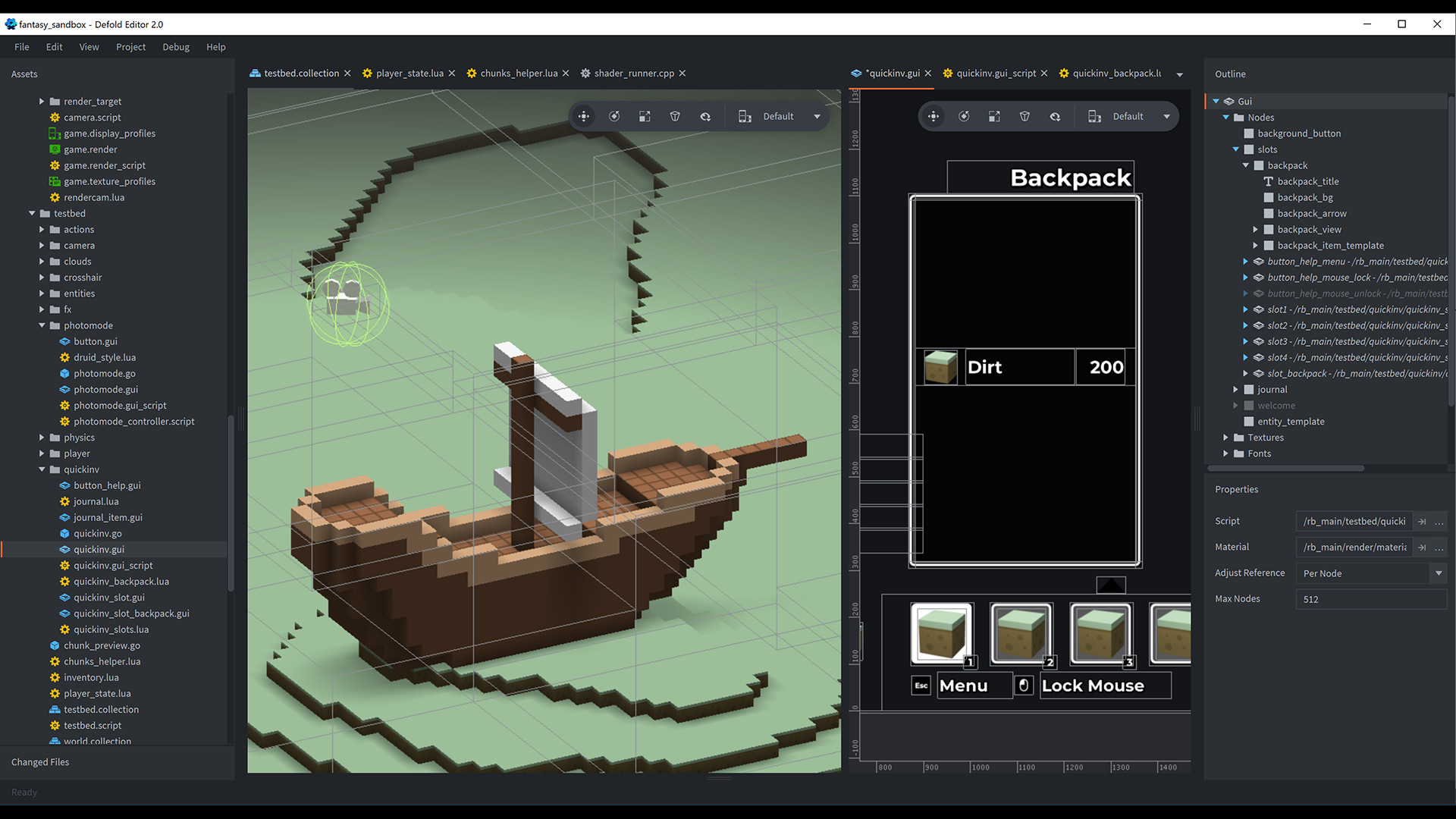Open the Debug menu
1456x819 pixels.
pyautogui.click(x=175, y=47)
